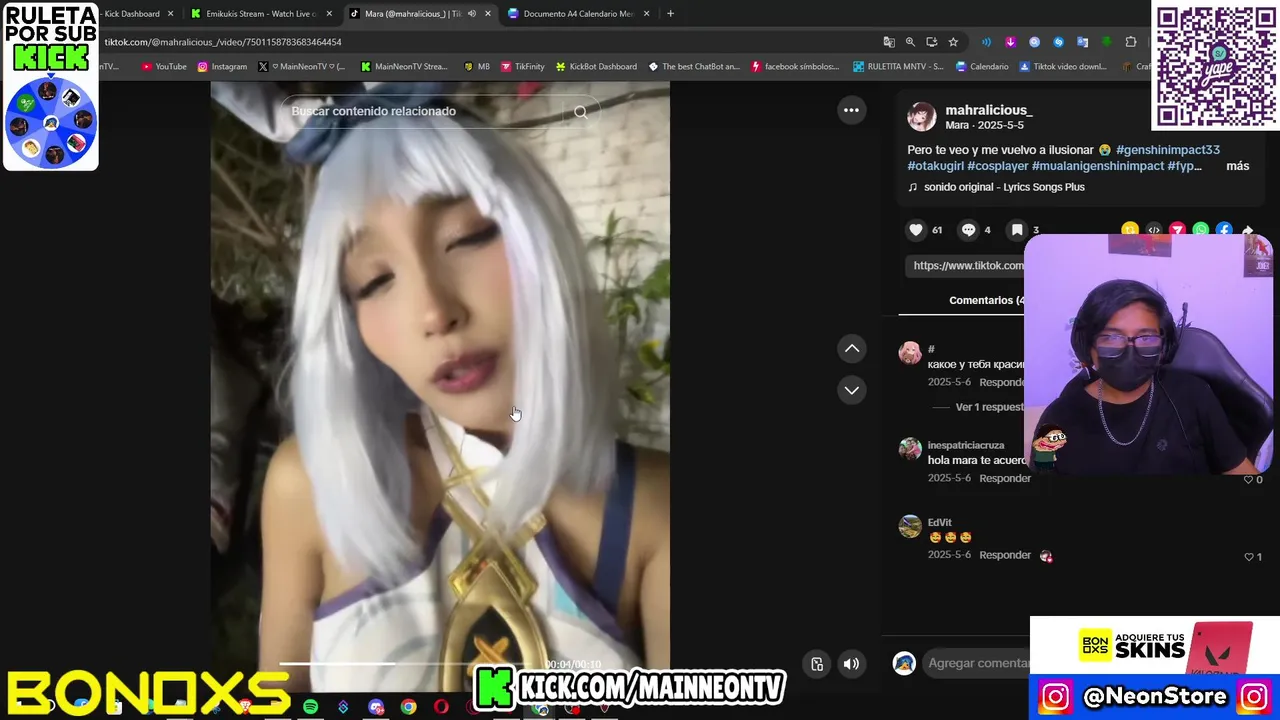Viewport: 1280px width, 720px height.
Task: Open the three-dot more options menu
Action: [x=851, y=110]
